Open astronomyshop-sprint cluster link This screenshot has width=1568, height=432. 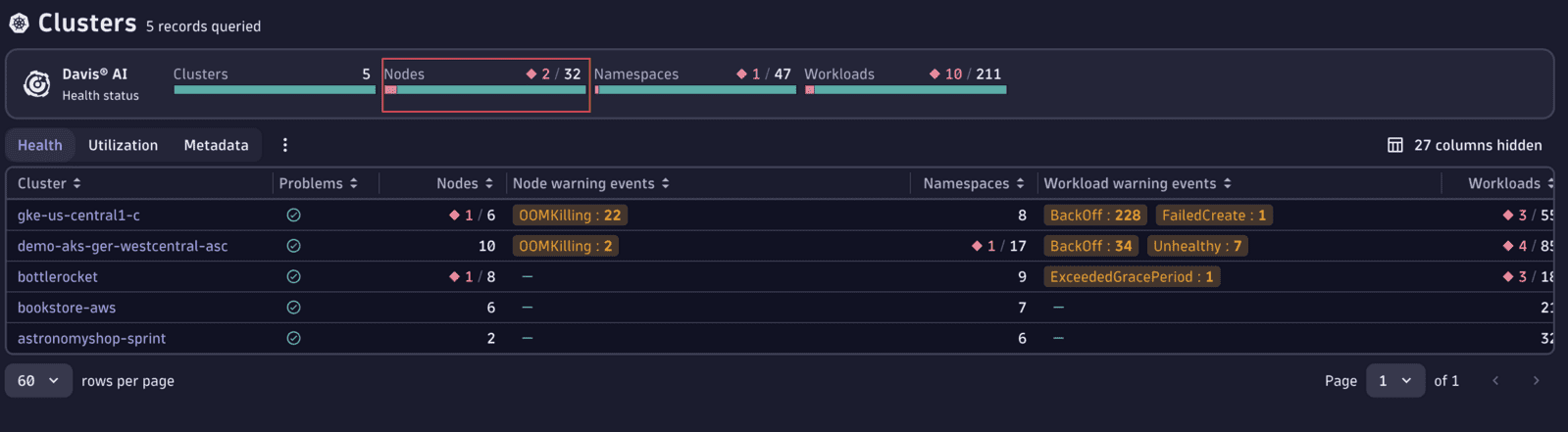click(91, 338)
